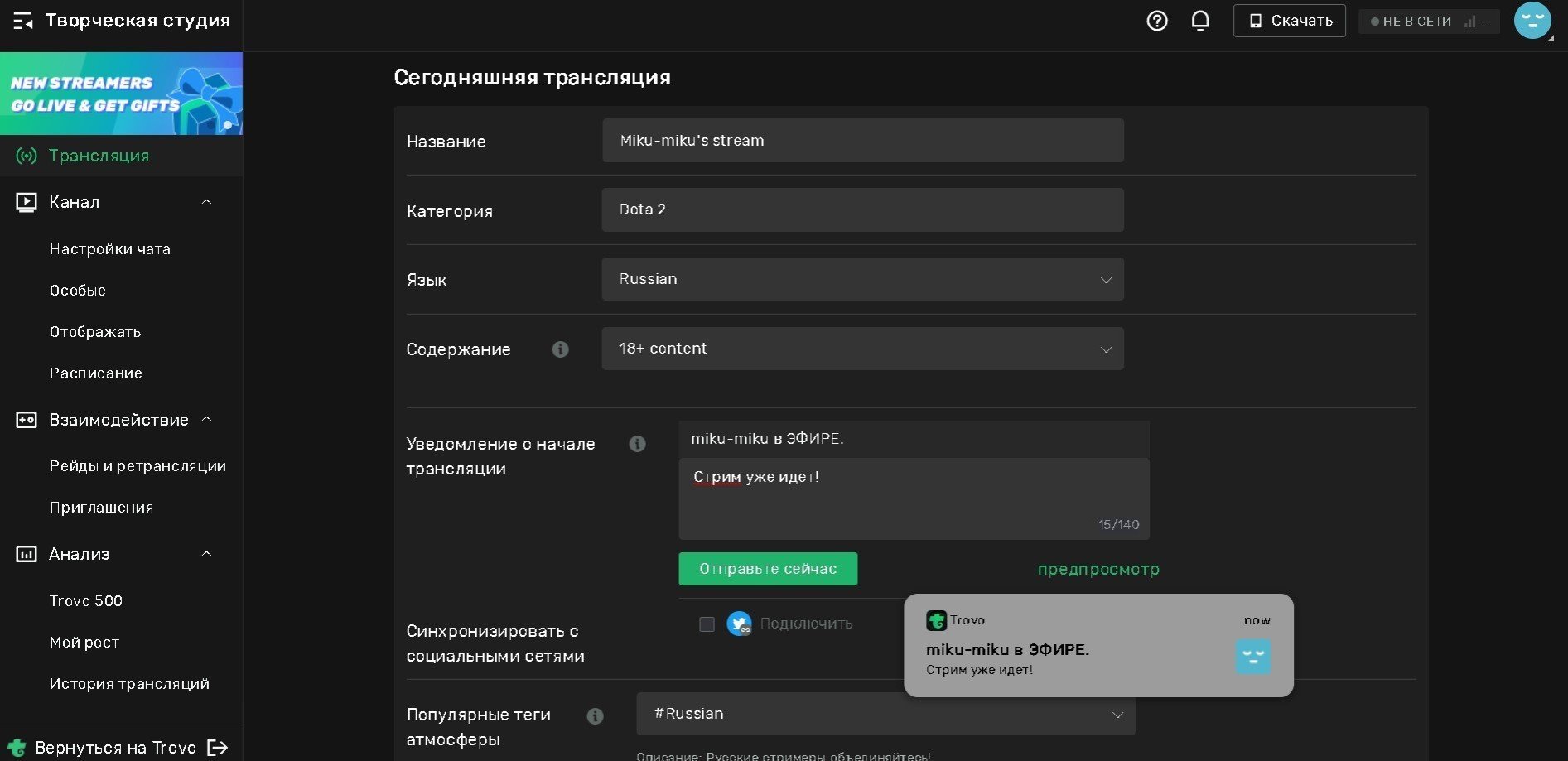Click the info icon next to Содержание
Screen dimensions: 1568x761
coord(560,349)
